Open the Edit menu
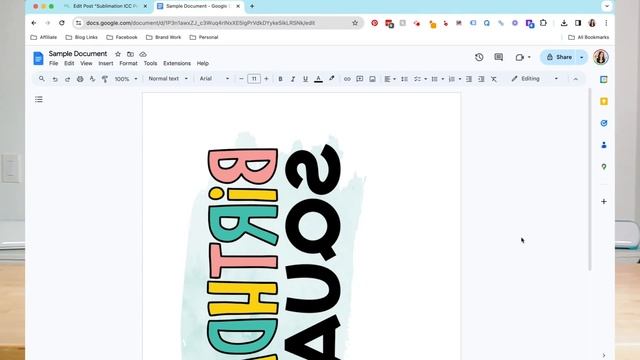The height and width of the screenshot is (360, 640). pyautogui.click(x=69, y=64)
